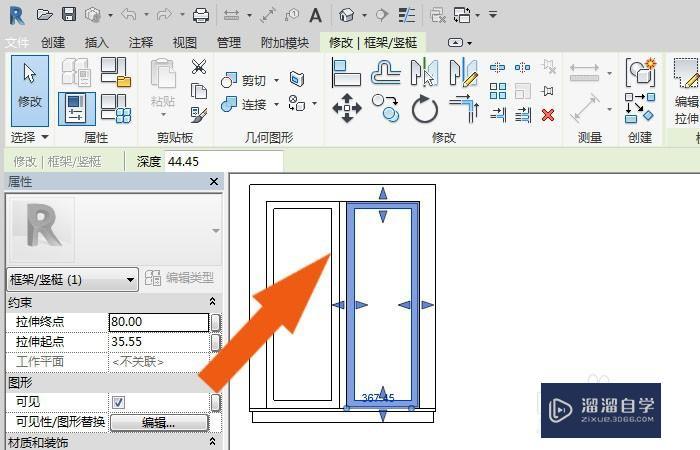Open the customize quick access toolbar arrow
Image resolution: width=700 pixels, height=450 pixels.
tap(493, 15)
